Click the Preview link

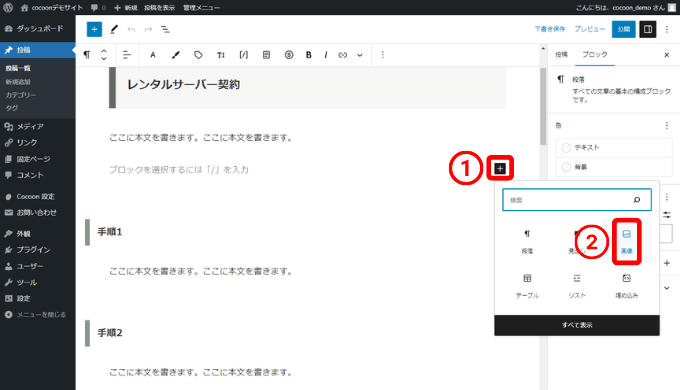tap(589, 29)
